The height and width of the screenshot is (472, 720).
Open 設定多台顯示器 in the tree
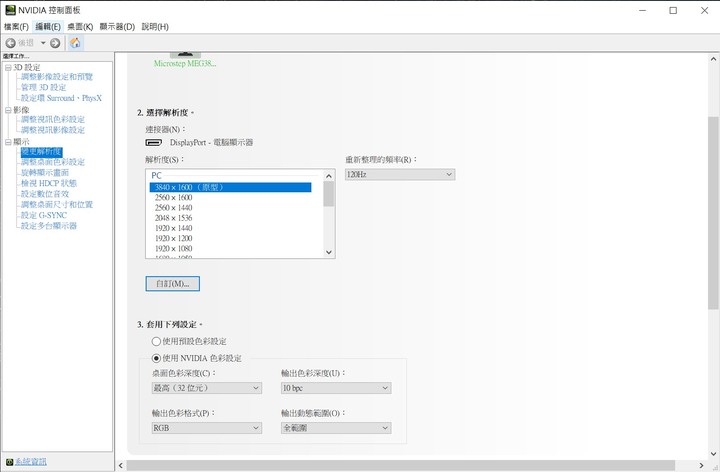[x=49, y=225]
